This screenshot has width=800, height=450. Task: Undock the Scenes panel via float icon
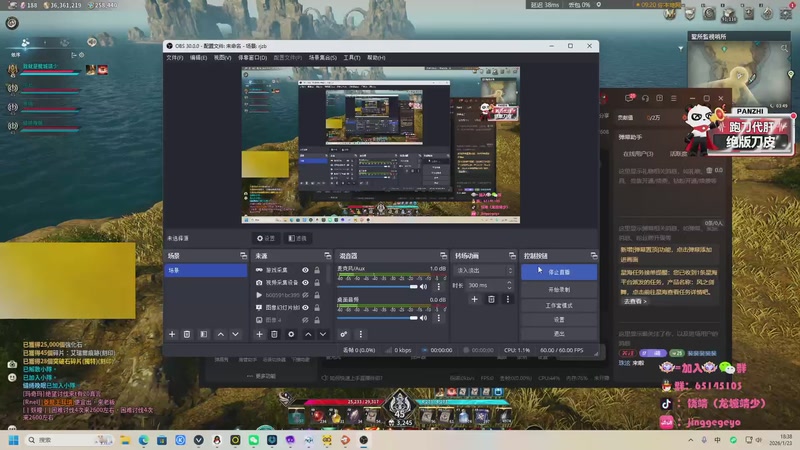[243, 256]
